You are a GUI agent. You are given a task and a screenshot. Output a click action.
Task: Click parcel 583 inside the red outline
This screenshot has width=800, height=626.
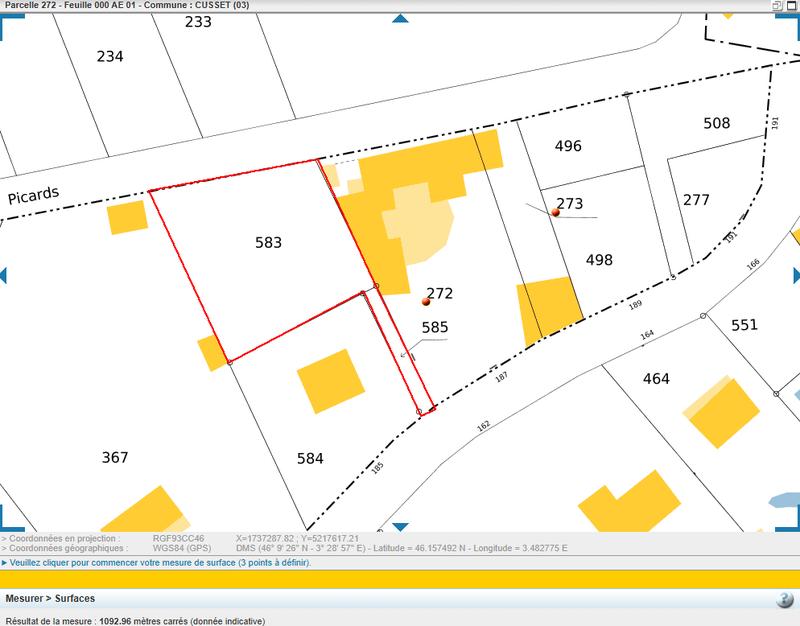[x=268, y=242]
